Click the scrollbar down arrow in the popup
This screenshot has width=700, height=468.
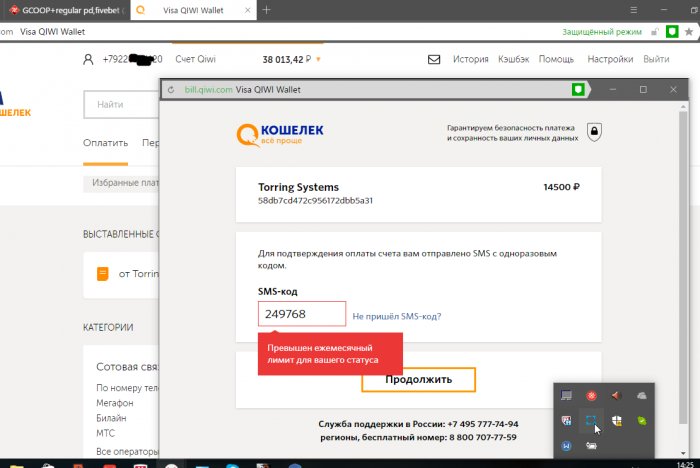pos(683,453)
